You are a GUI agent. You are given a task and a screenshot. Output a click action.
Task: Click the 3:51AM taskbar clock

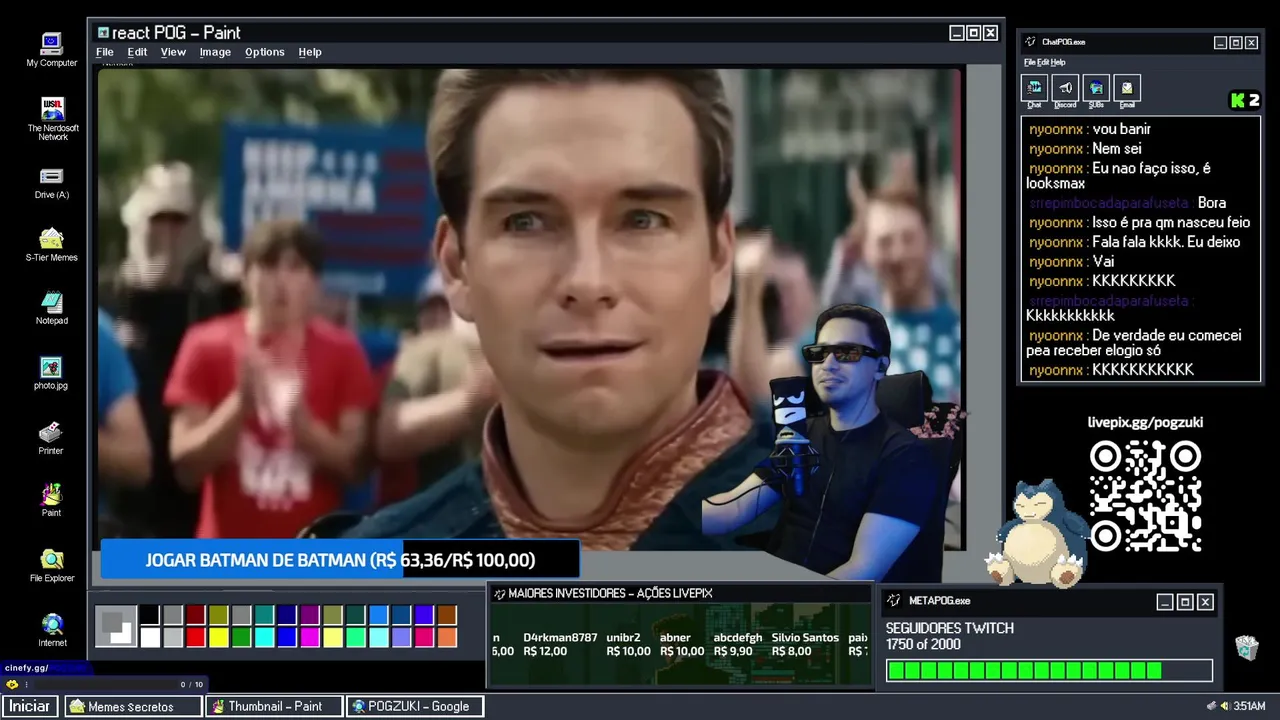[1249, 706]
